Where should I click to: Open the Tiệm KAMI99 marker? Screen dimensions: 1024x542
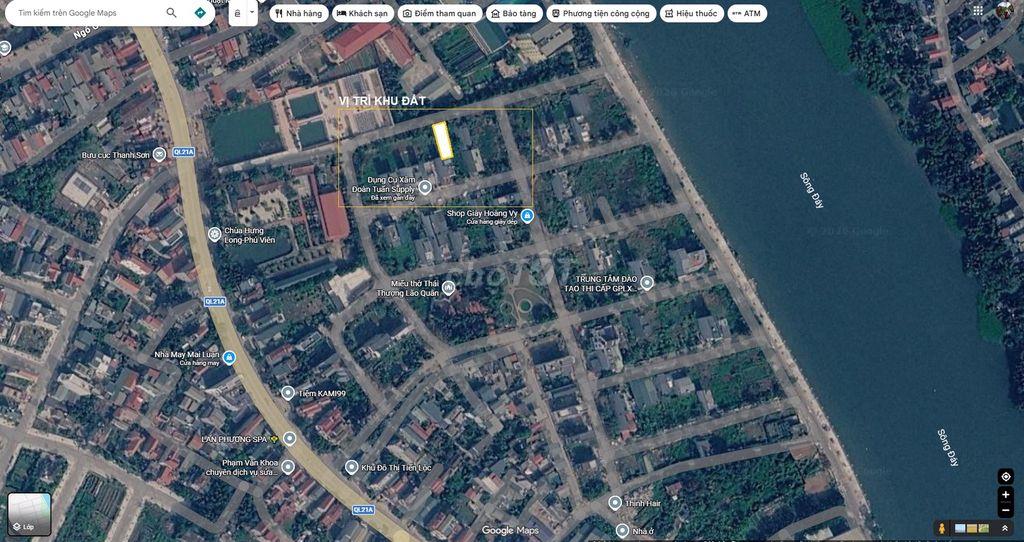coord(287,392)
